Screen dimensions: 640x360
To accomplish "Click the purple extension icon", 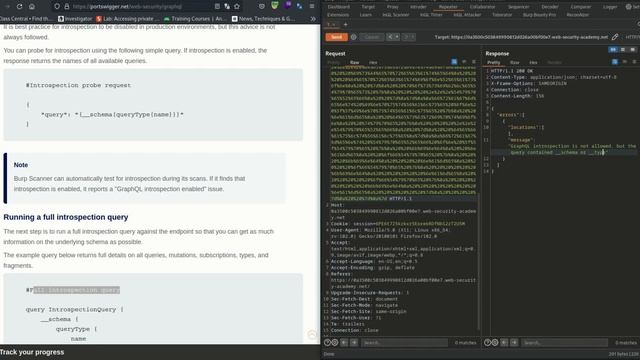I will [x=288, y=6].
